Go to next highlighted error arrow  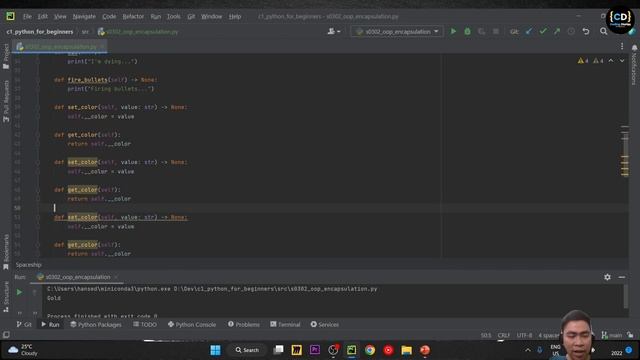pyautogui.click(x=622, y=61)
